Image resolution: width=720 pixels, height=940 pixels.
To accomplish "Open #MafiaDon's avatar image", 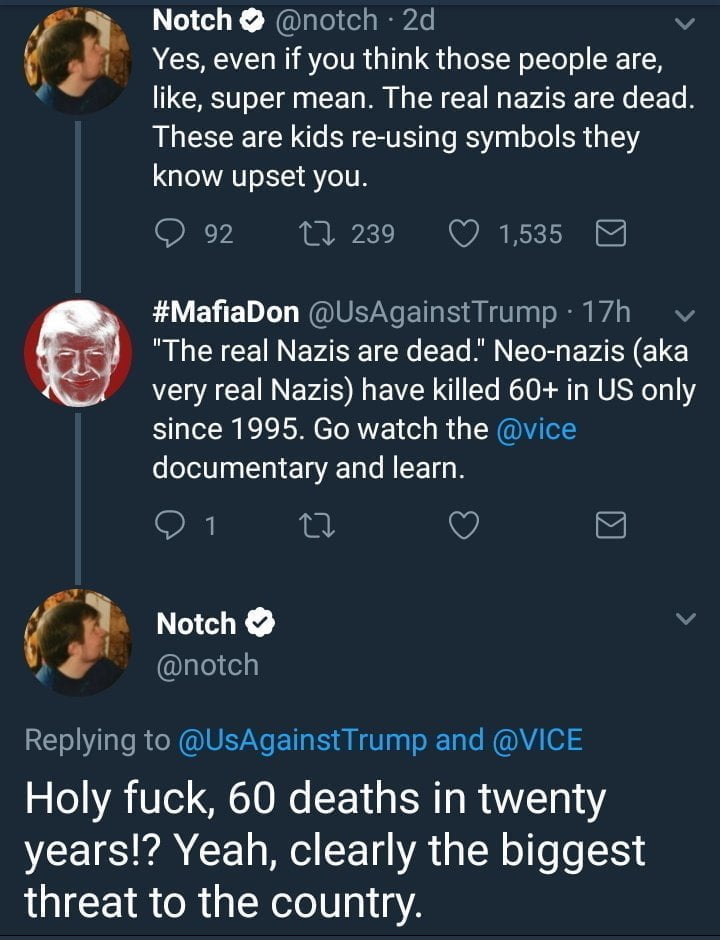I will 77,352.
